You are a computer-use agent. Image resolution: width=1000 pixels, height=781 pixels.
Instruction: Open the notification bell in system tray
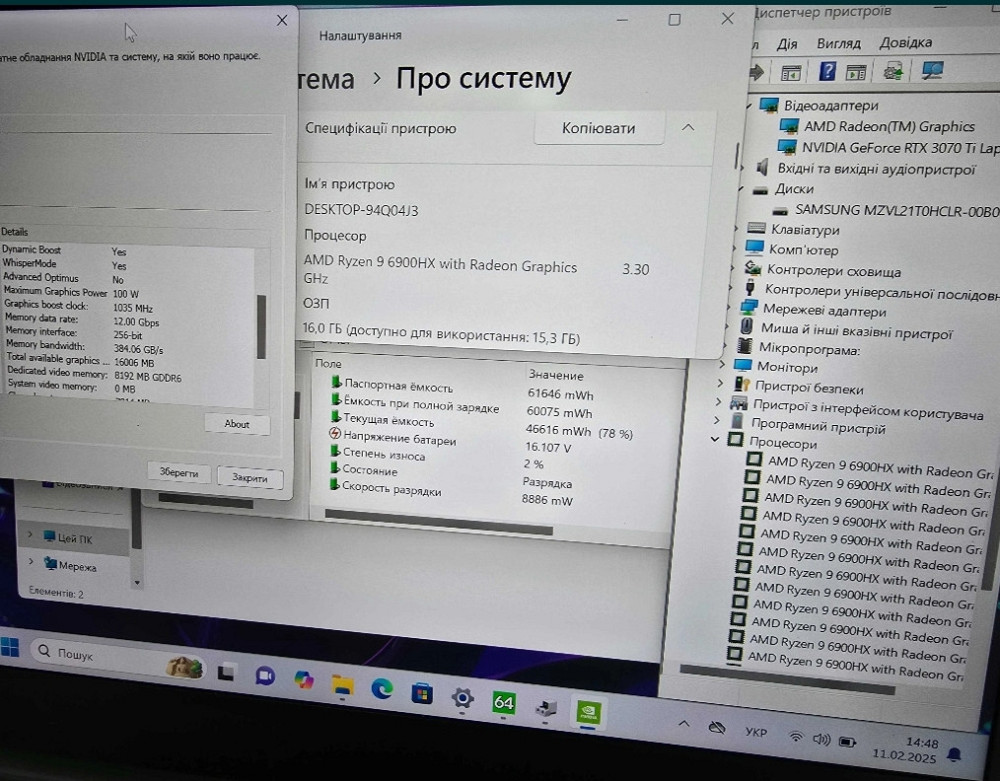954,753
